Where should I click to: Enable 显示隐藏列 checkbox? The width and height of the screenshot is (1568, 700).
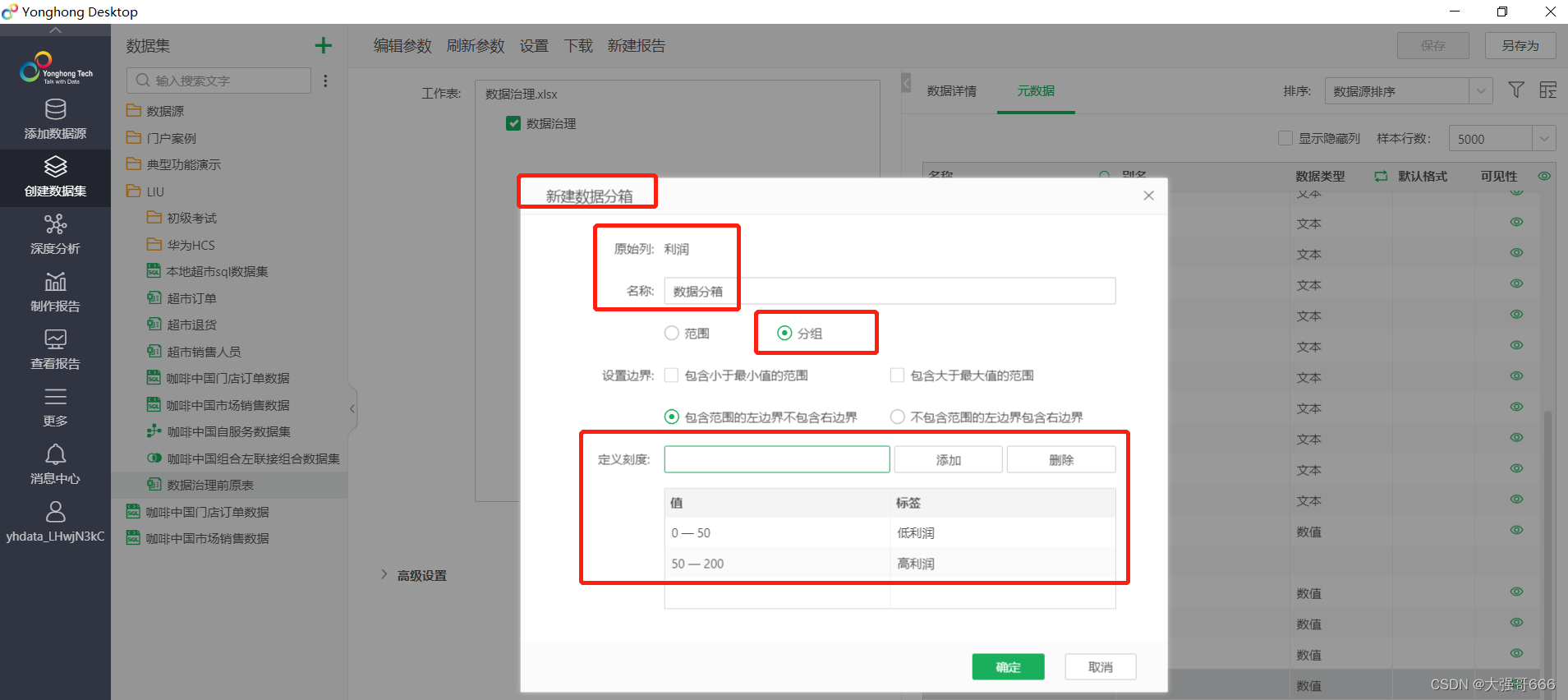1285,138
